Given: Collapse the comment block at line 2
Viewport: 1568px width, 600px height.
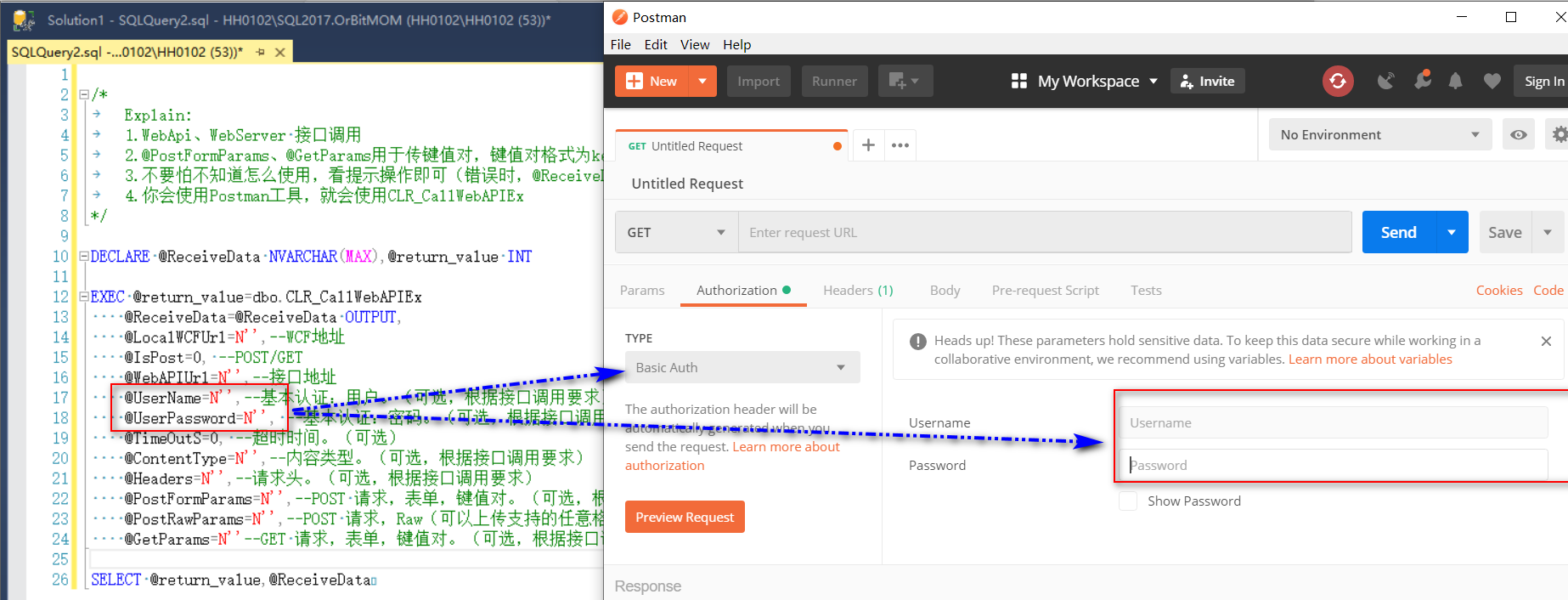Looking at the screenshot, I should pos(83,94).
